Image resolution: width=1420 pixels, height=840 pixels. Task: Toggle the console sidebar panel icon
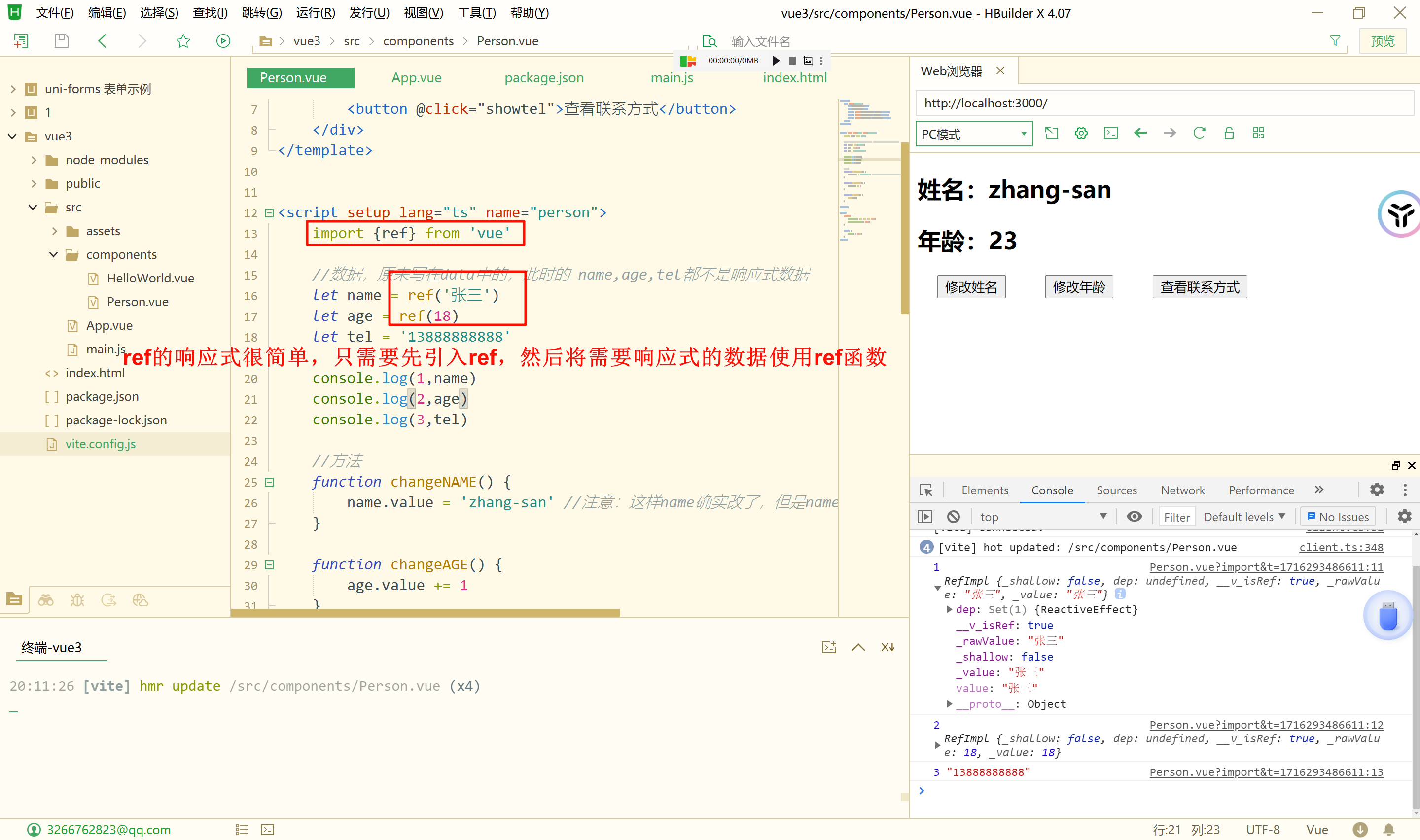(x=925, y=516)
